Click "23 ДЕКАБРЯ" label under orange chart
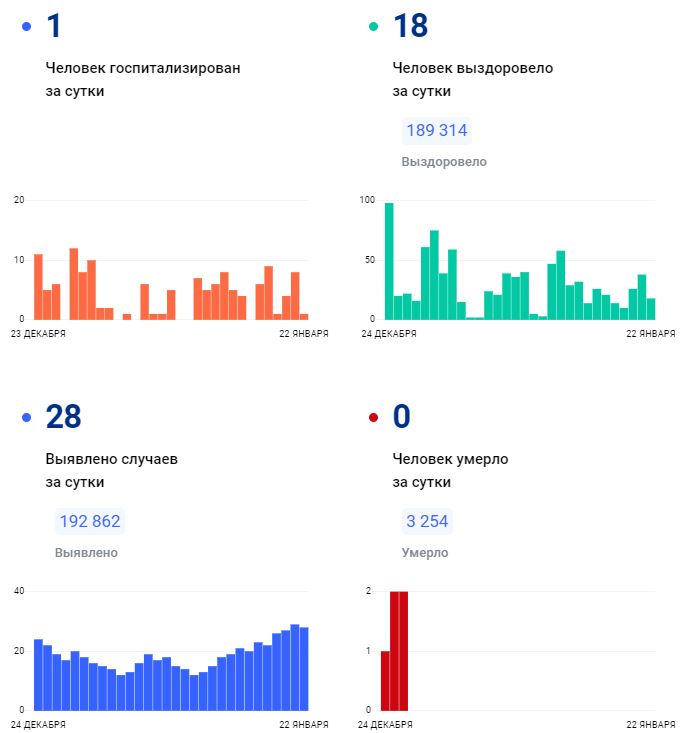694x733 pixels. [38, 334]
